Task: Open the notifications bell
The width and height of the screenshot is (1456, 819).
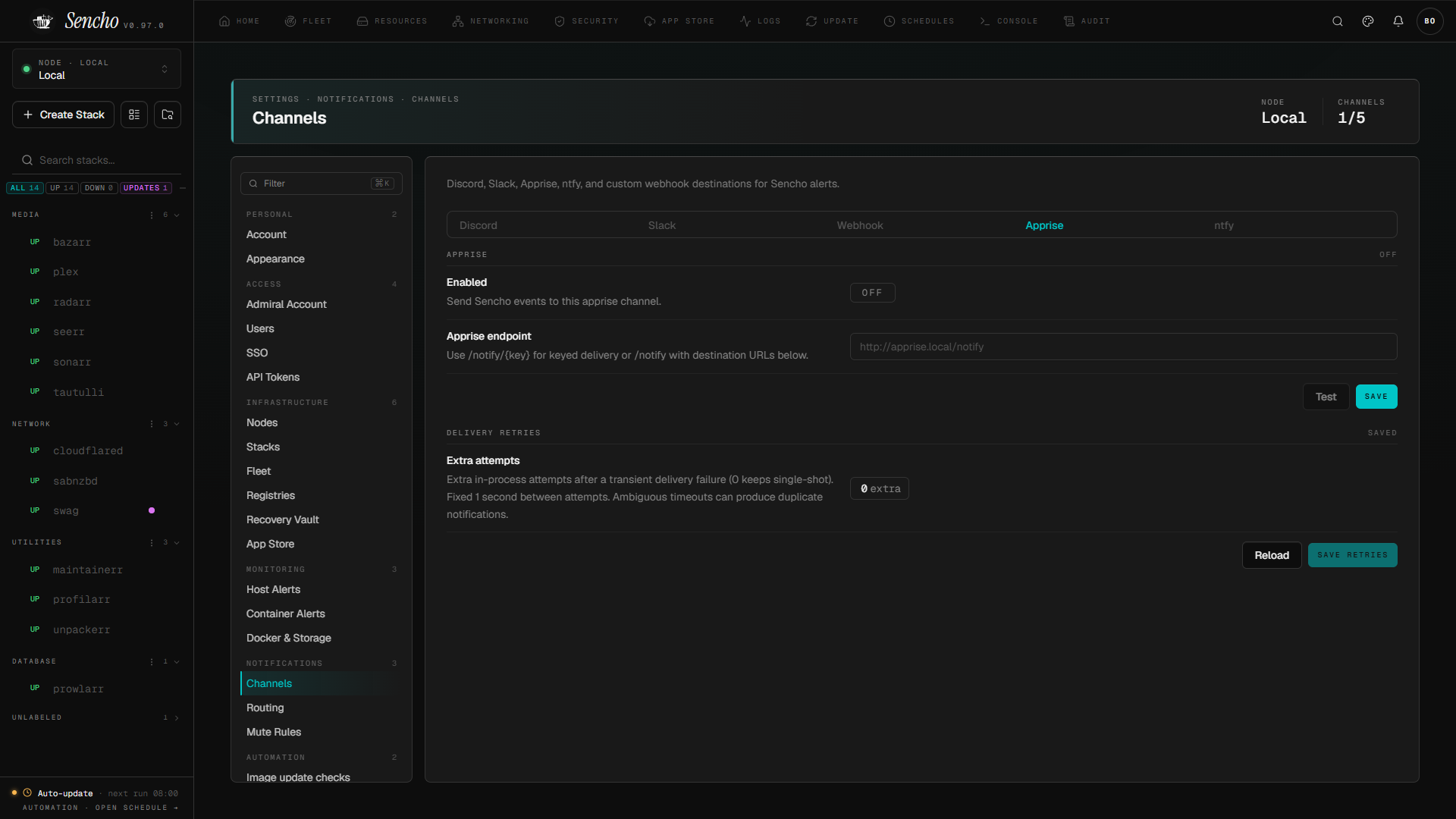Action: click(1398, 21)
